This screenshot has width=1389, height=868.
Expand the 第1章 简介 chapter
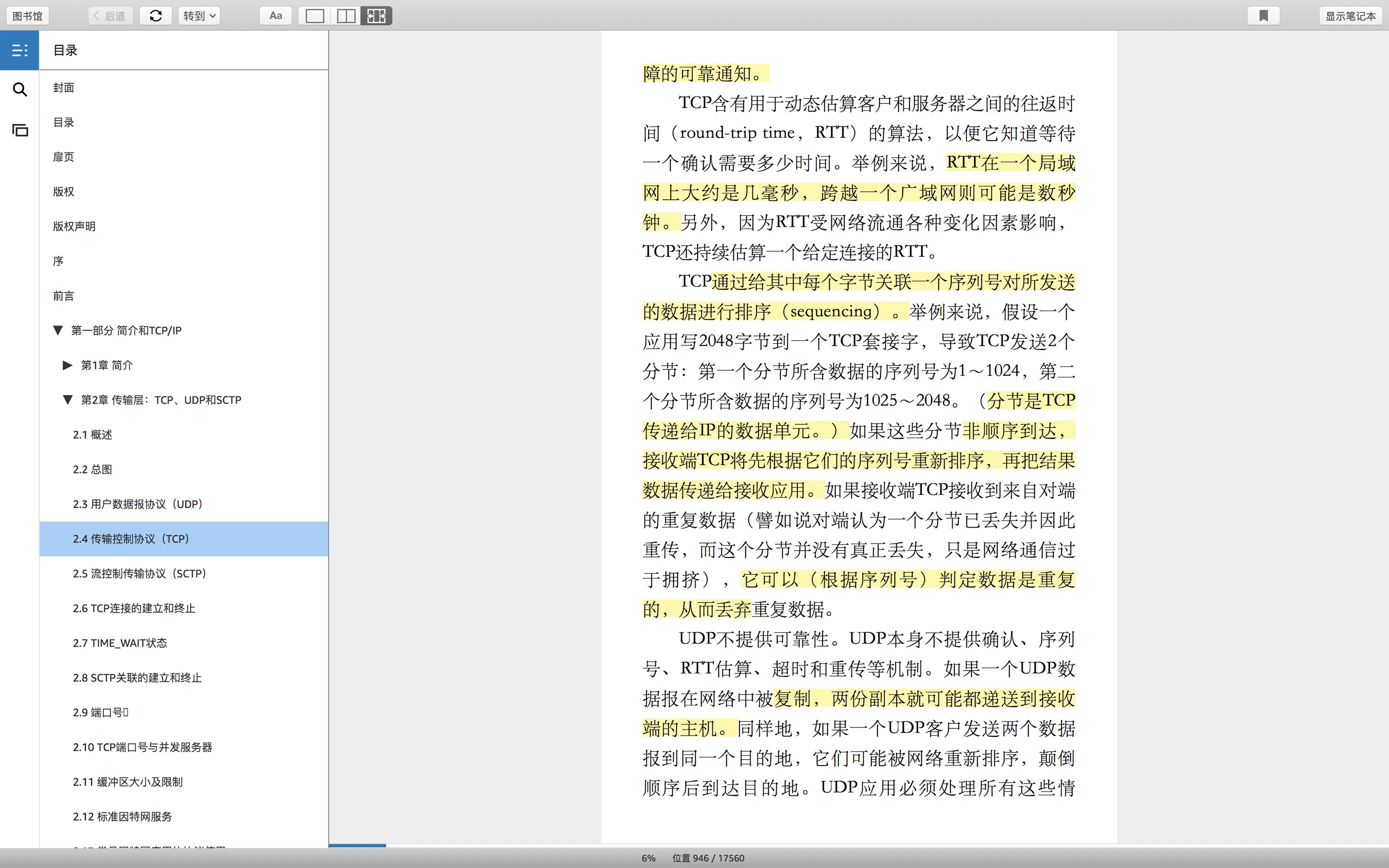pyautogui.click(x=67, y=365)
